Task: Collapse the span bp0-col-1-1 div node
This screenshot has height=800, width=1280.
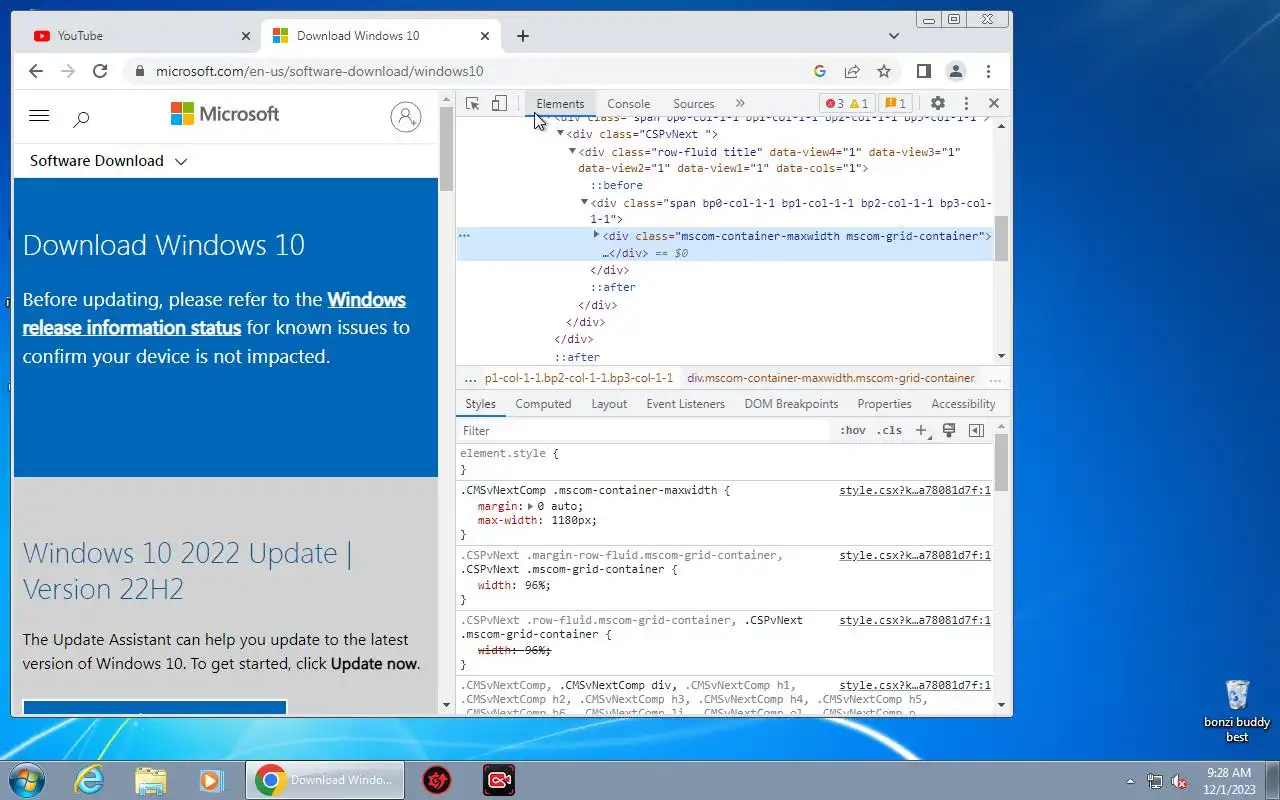Action: tap(584, 203)
